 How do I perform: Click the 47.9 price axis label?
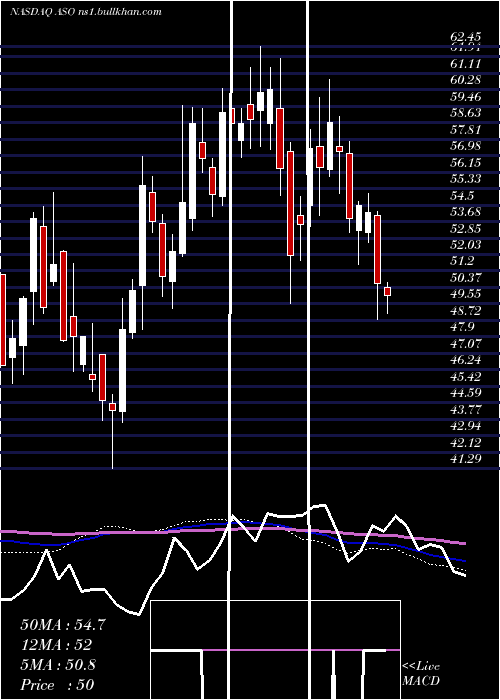(x=462, y=327)
